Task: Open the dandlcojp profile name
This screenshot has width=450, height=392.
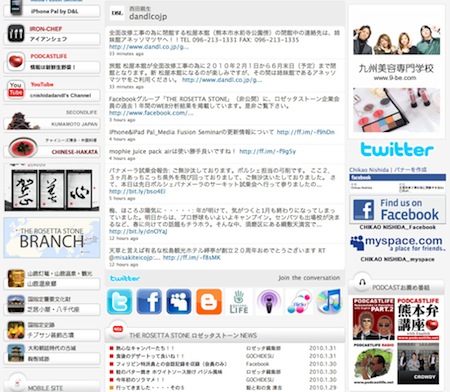Action: (x=148, y=16)
